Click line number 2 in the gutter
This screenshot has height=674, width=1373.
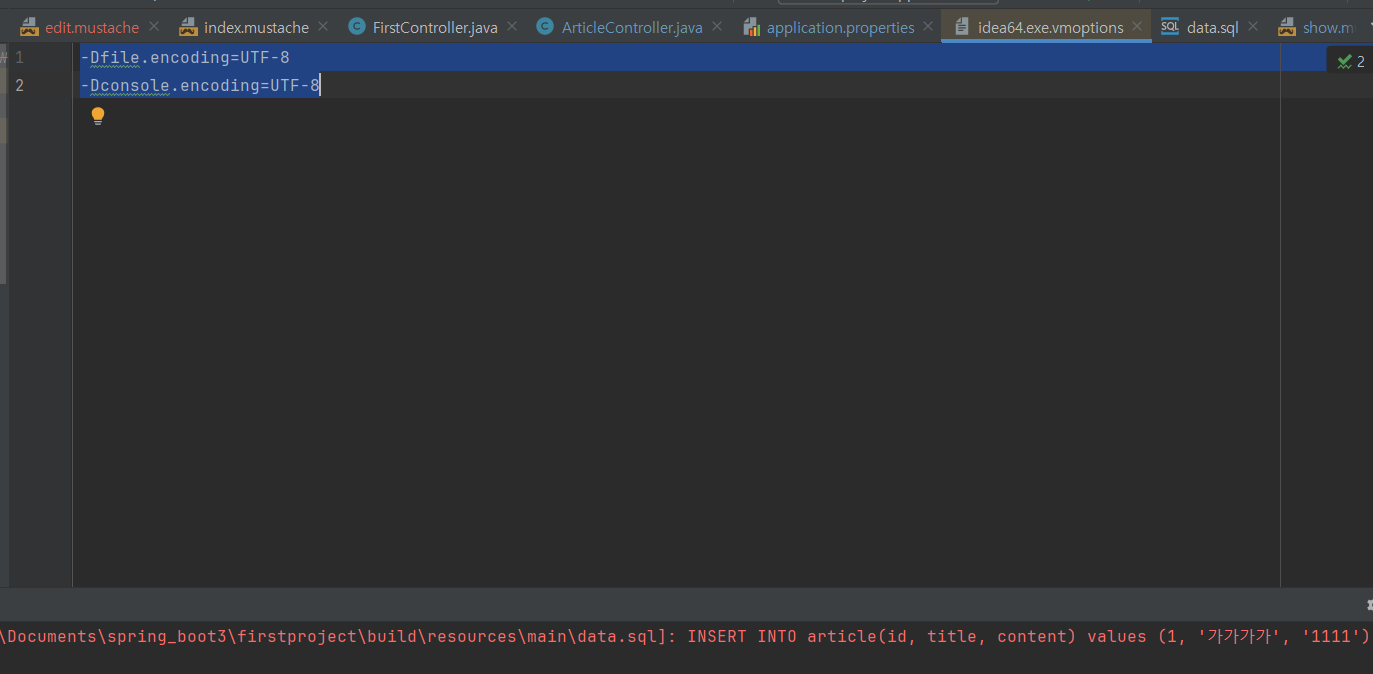tap(19, 85)
